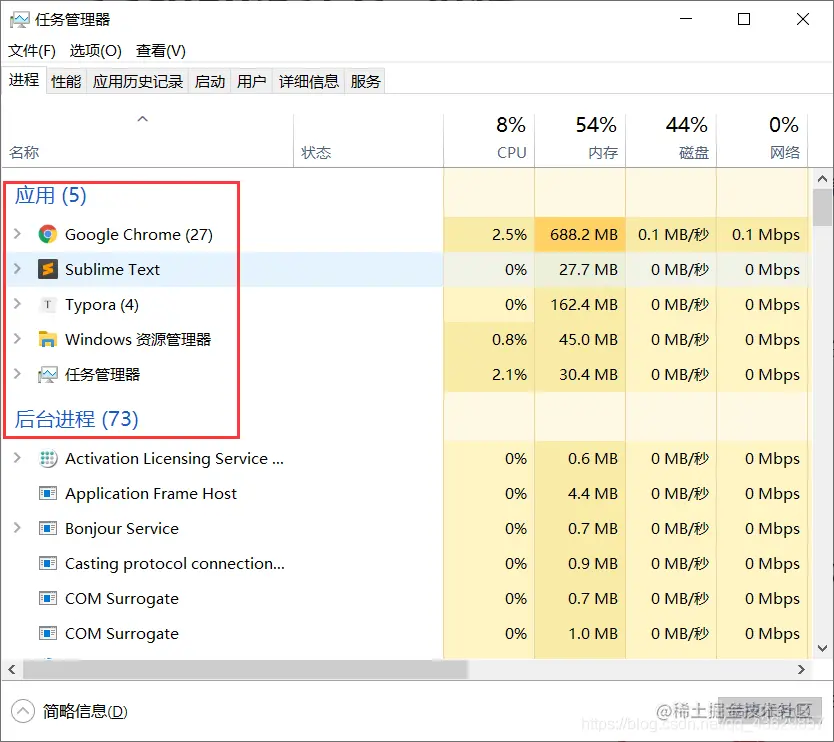Sort processes by 内存 column
The width and height of the screenshot is (834, 742).
[580, 140]
